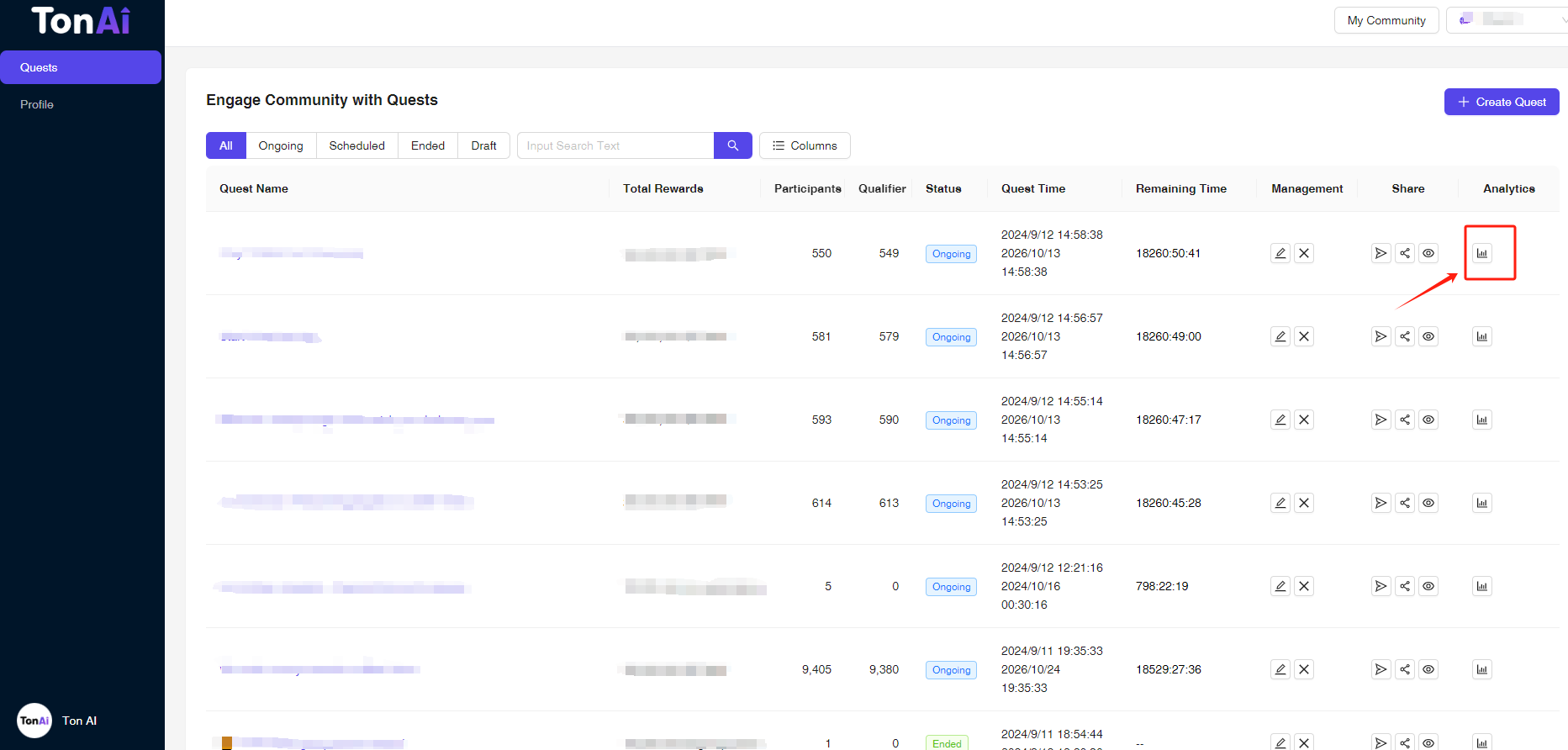Focus the Input Search Text field
The image size is (1568, 750).
(x=615, y=145)
